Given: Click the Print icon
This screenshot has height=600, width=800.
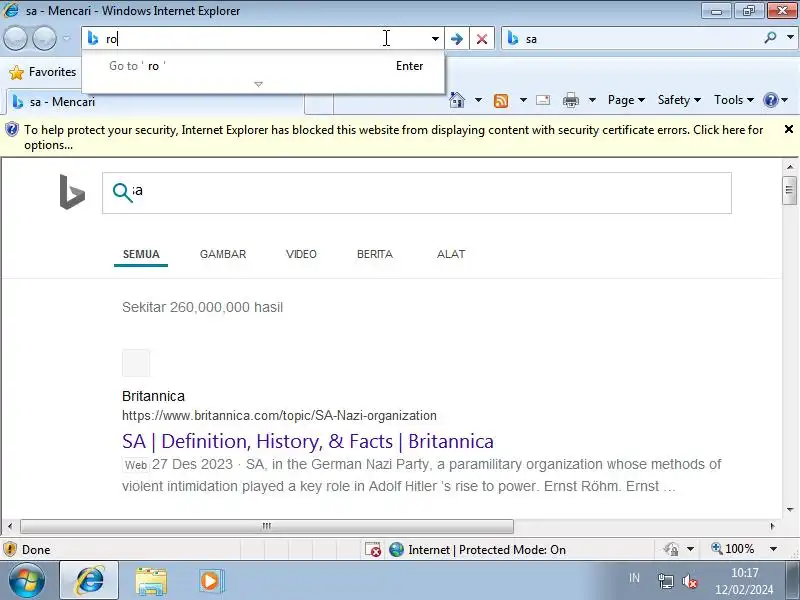Looking at the screenshot, I should pos(571,100).
